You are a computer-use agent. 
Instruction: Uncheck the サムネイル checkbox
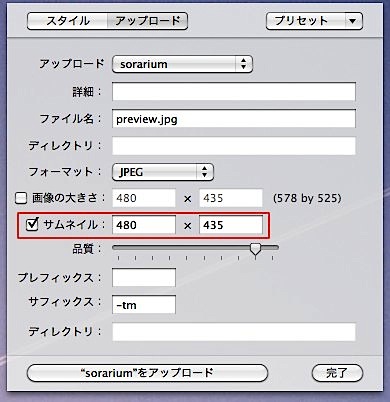(x=32, y=225)
